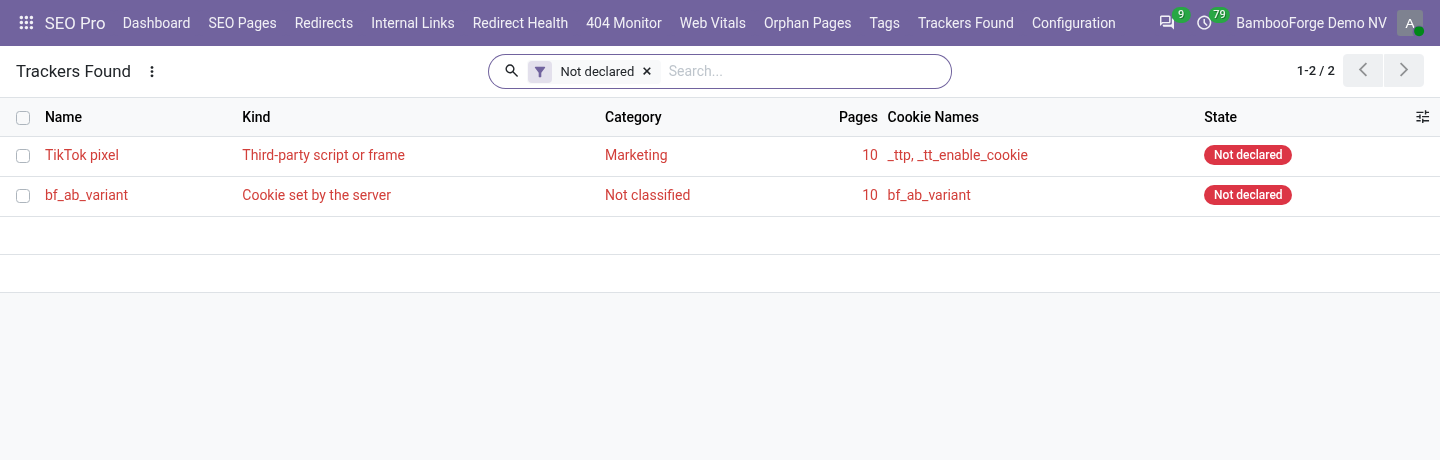Open the Tags menu
This screenshot has width=1440, height=460.
(884, 23)
